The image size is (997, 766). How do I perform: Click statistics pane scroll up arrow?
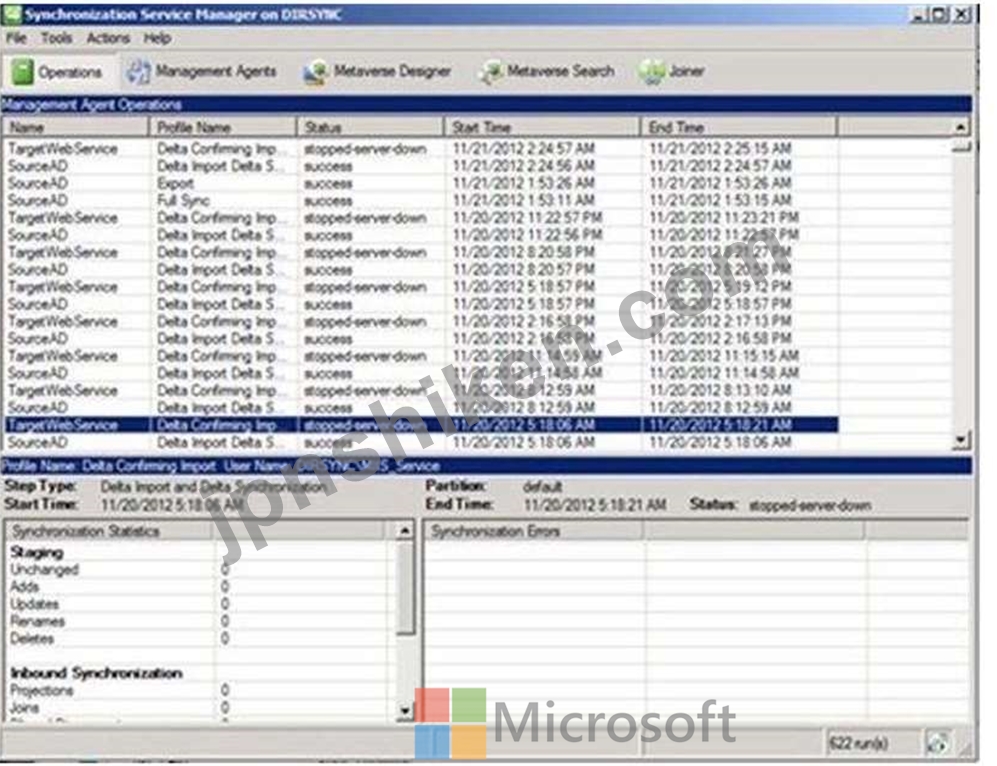404,531
